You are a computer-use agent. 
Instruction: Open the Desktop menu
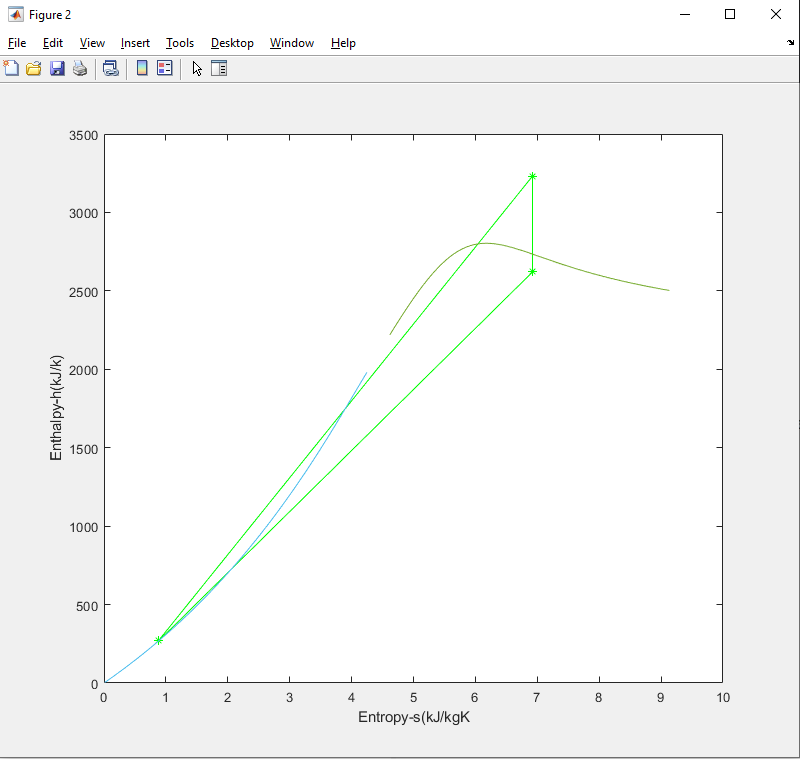coord(231,43)
